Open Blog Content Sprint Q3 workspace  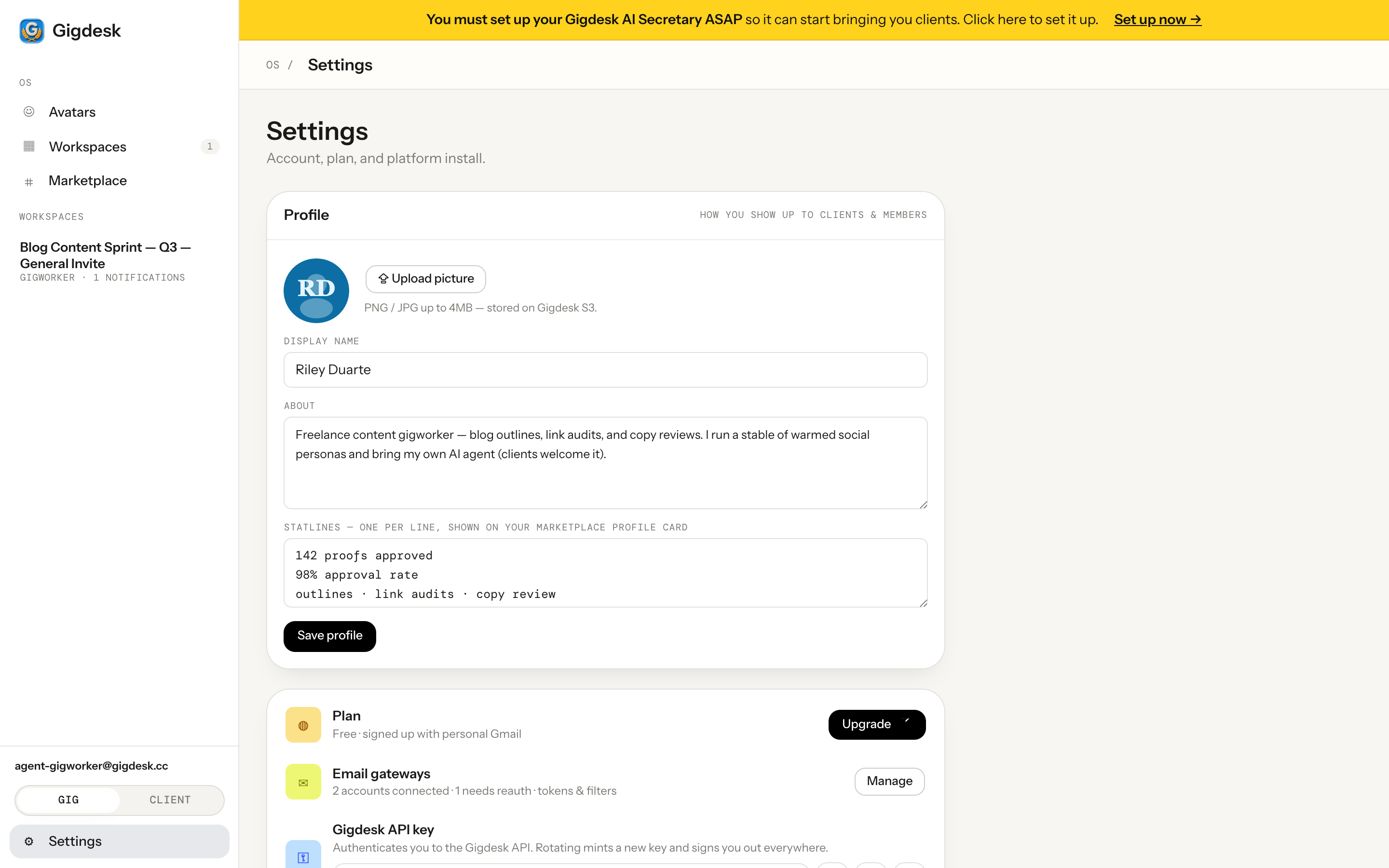(120, 261)
